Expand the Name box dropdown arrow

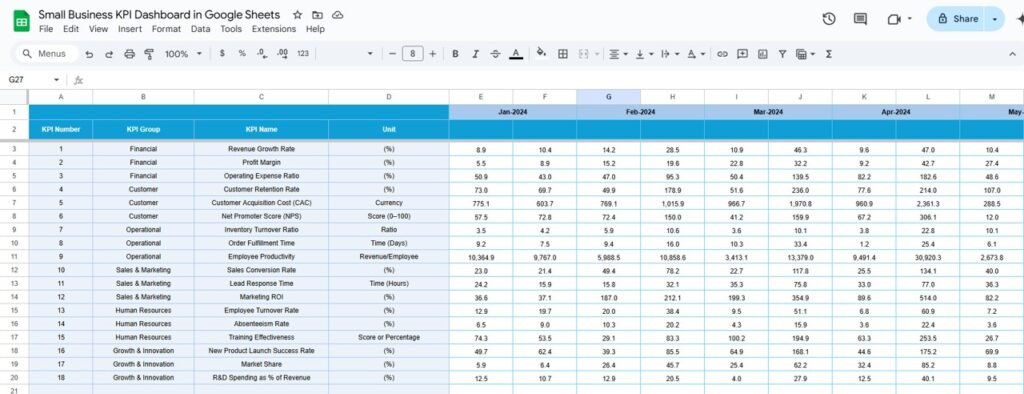[56, 80]
